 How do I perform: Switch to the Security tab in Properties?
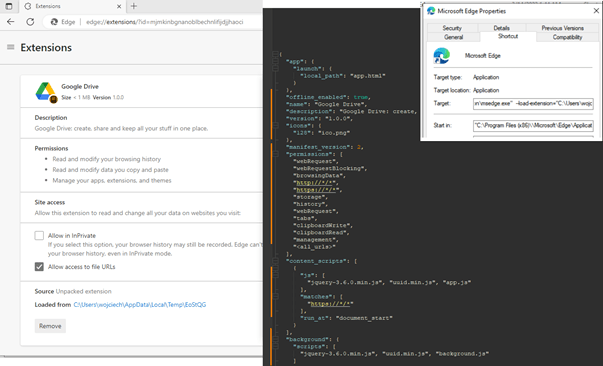[452, 28]
